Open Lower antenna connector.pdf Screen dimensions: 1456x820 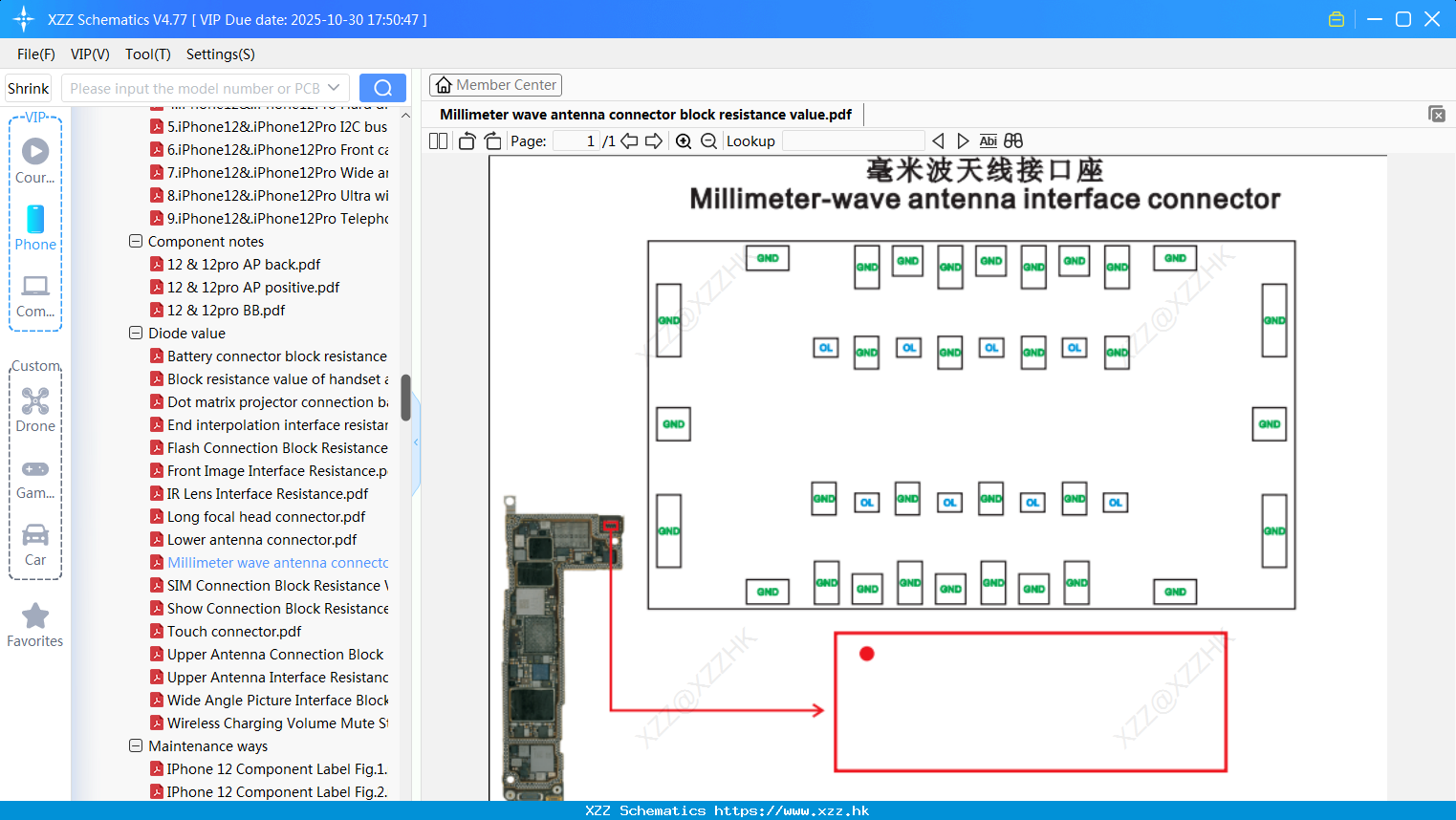(x=253, y=539)
